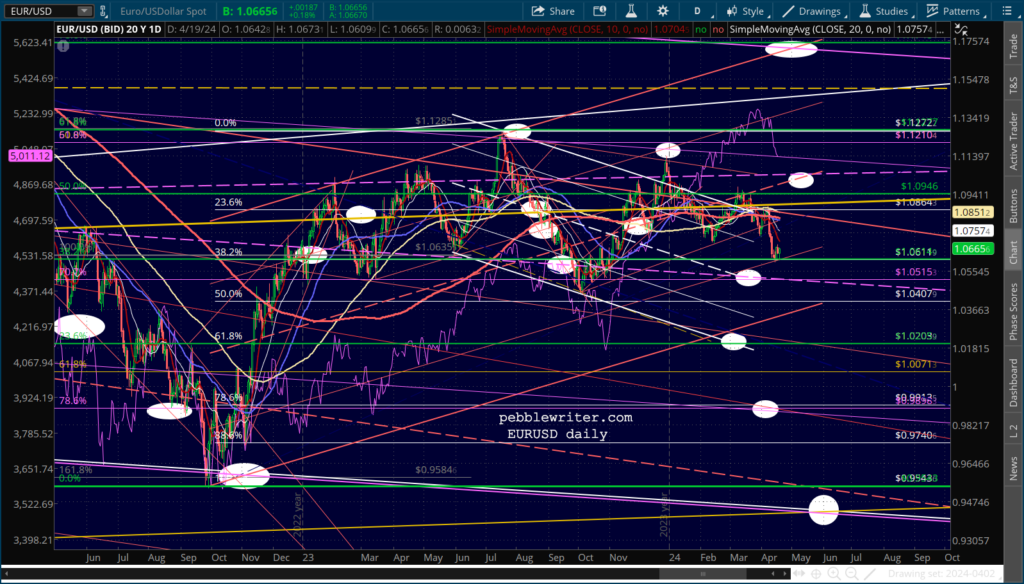This screenshot has height=584, width=1024.
Task: Click the price axis auto-scale icon
Action: (961, 29)
